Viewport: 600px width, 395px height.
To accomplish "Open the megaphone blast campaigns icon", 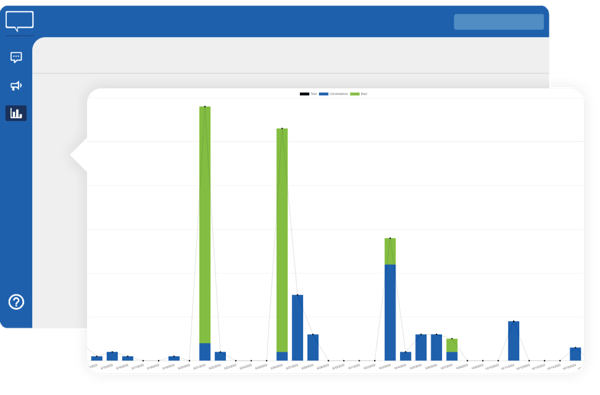I will pos(16,85).
